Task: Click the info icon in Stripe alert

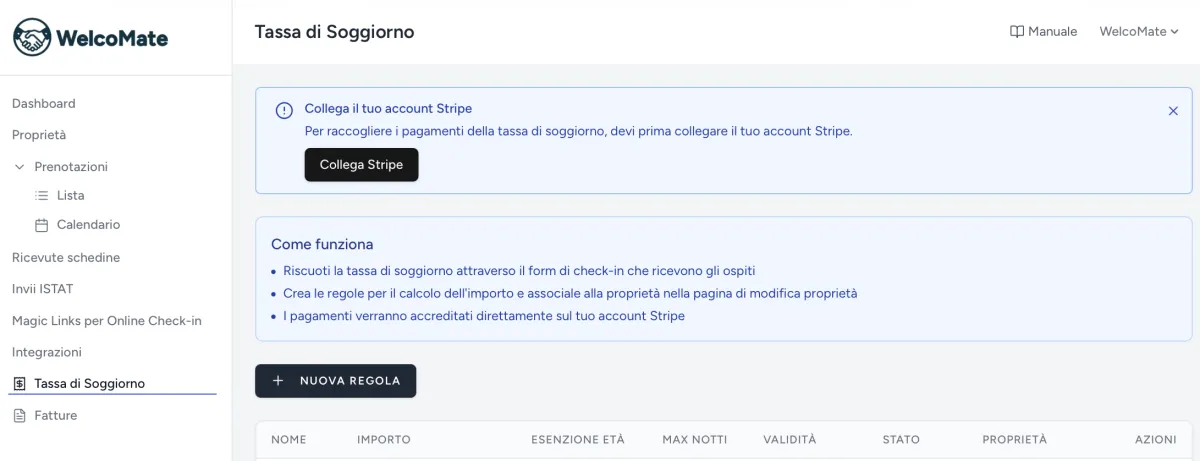Action: [284, 110]
